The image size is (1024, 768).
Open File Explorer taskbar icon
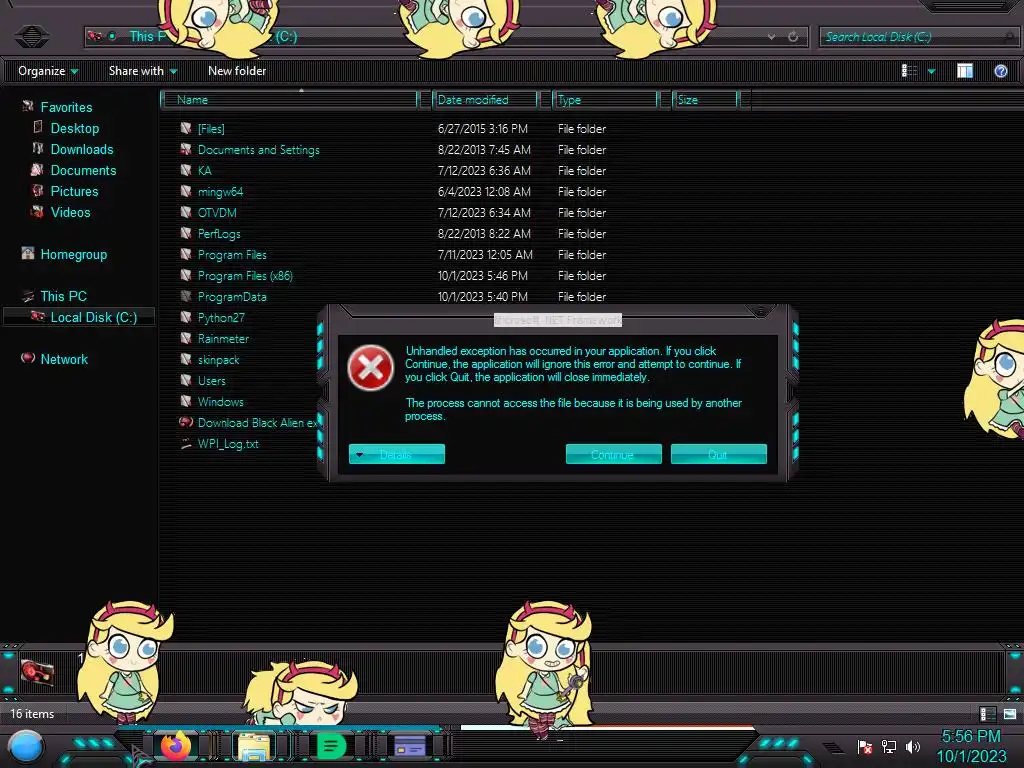pyautogui.click(x=254, y=746)
